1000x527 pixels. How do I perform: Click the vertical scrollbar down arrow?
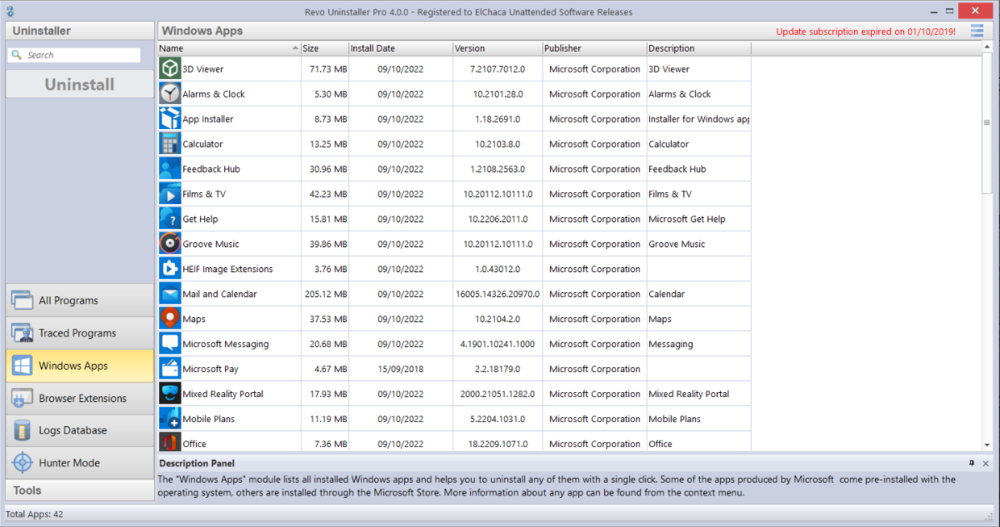point(988,445)
